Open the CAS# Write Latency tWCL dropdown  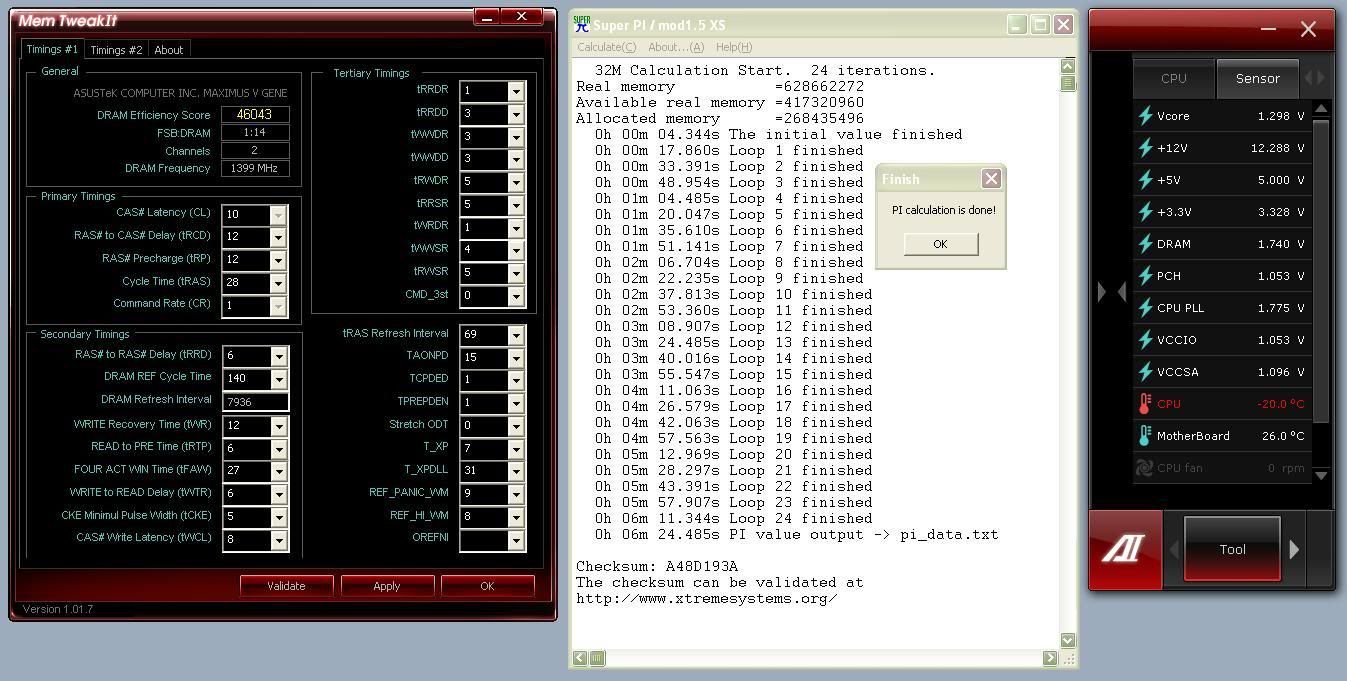click(x=278, y=540)
